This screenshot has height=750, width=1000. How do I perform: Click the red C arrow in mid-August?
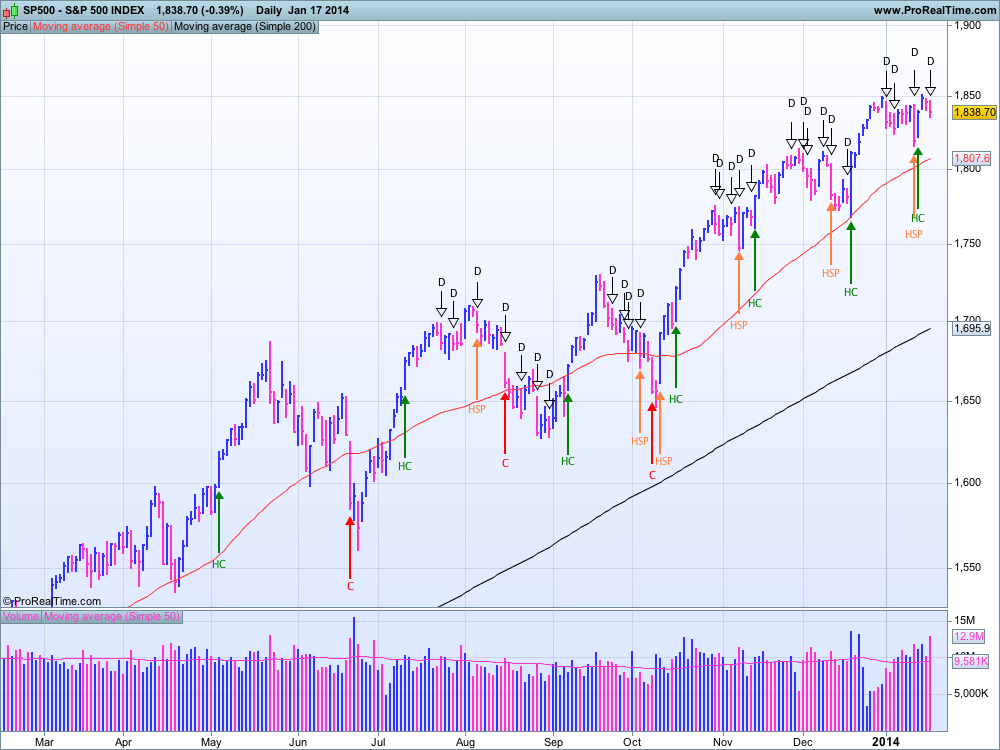(505, 423)
